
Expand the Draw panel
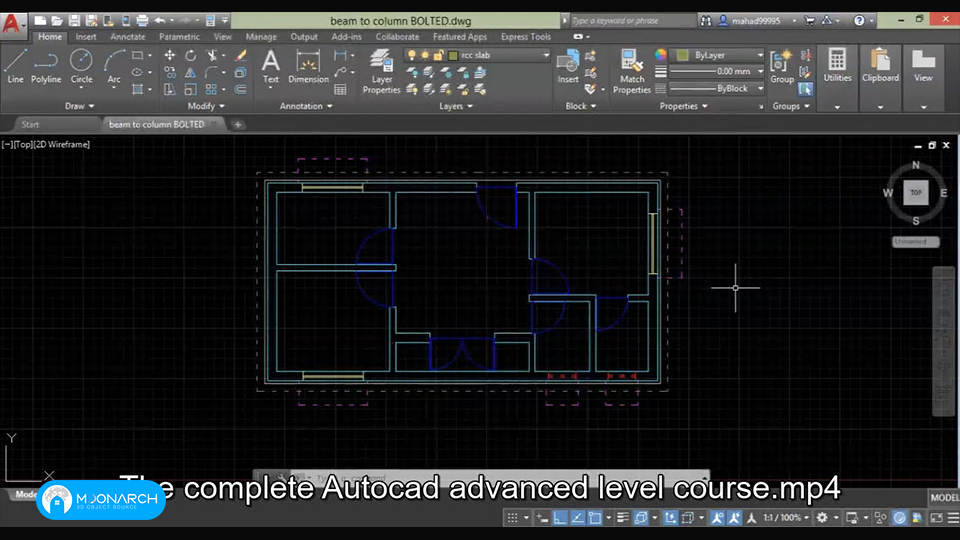[80, 106]
